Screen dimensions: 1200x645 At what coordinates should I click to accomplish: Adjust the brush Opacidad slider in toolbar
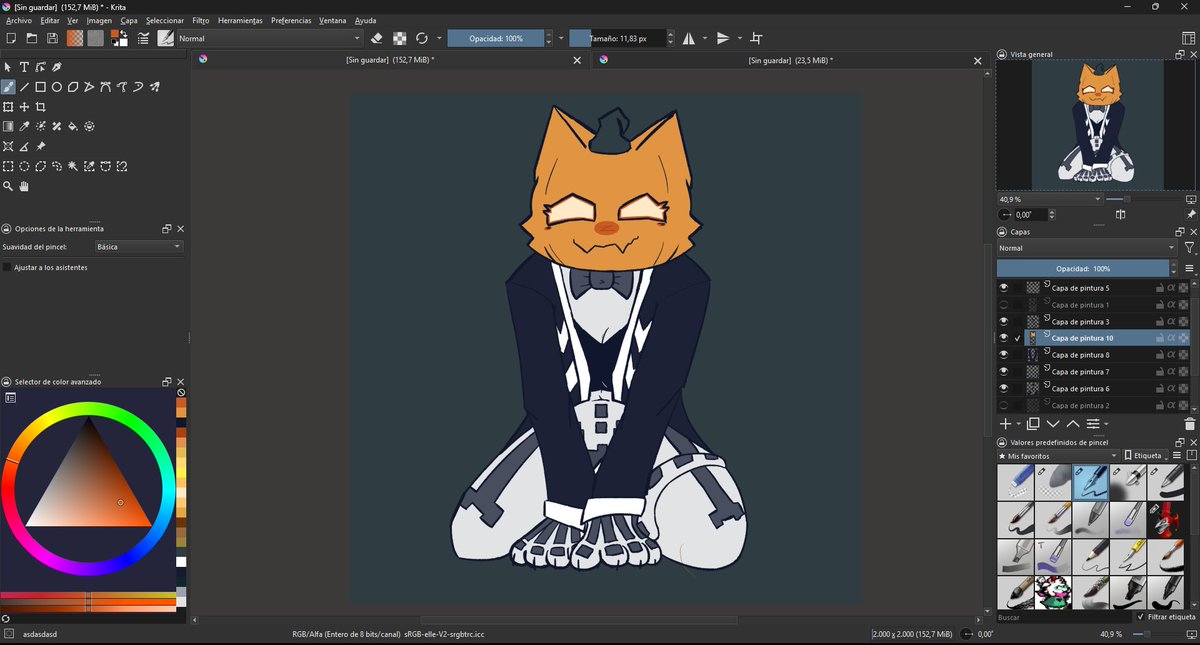click(x=496, y=38)
